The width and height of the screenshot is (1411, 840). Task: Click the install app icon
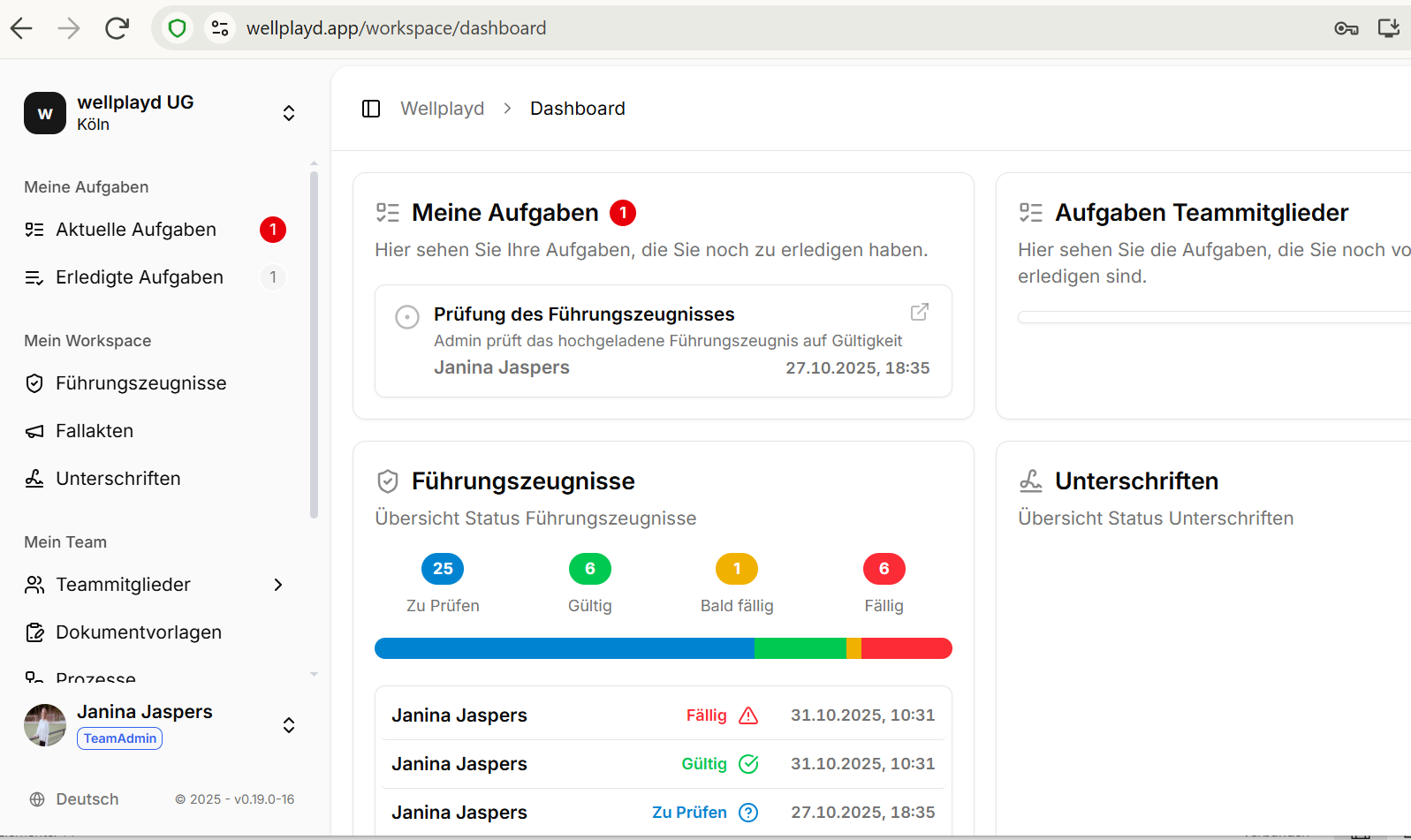tap(1389, 28)
